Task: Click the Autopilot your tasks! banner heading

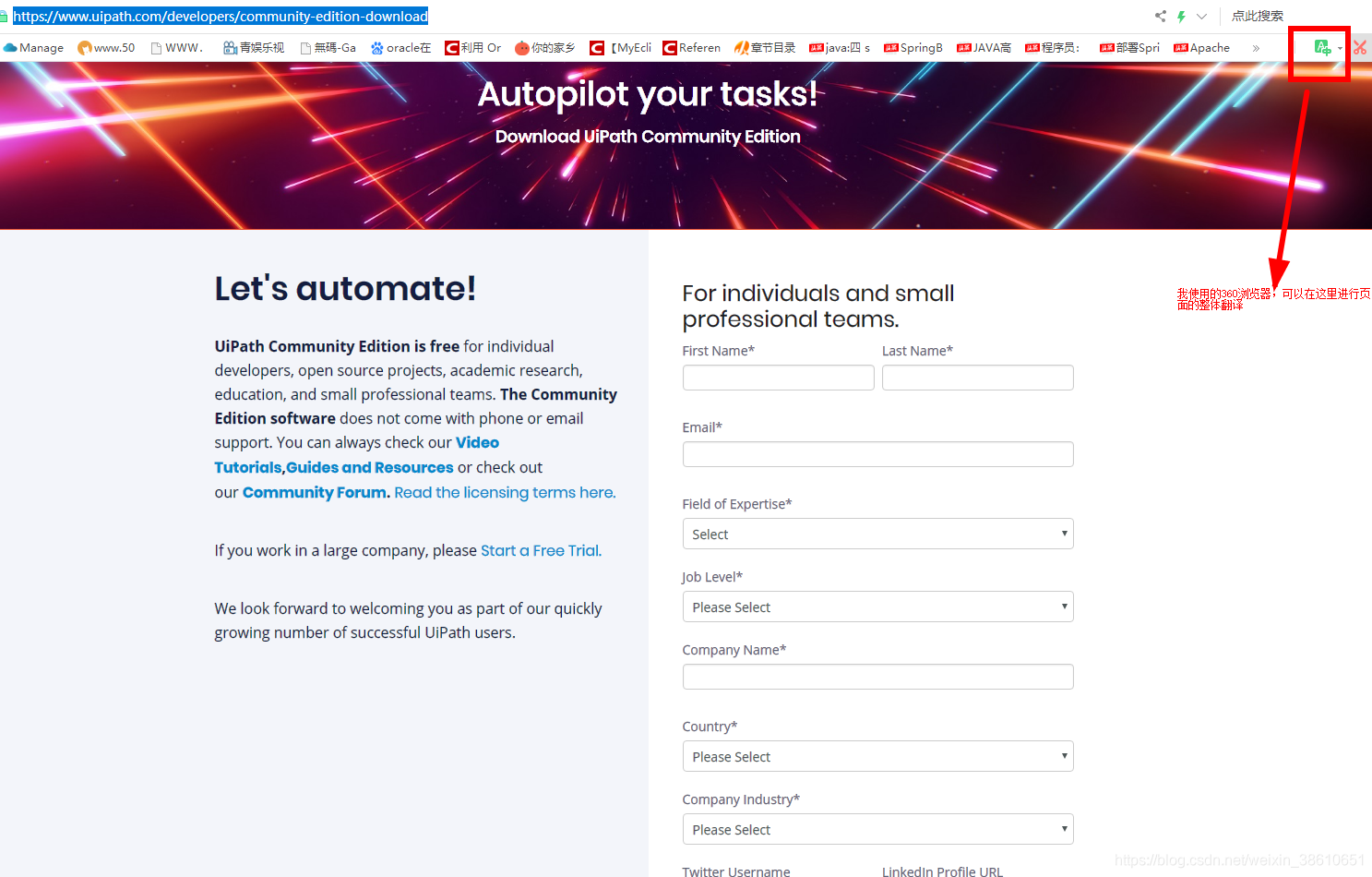Action: 648,93
